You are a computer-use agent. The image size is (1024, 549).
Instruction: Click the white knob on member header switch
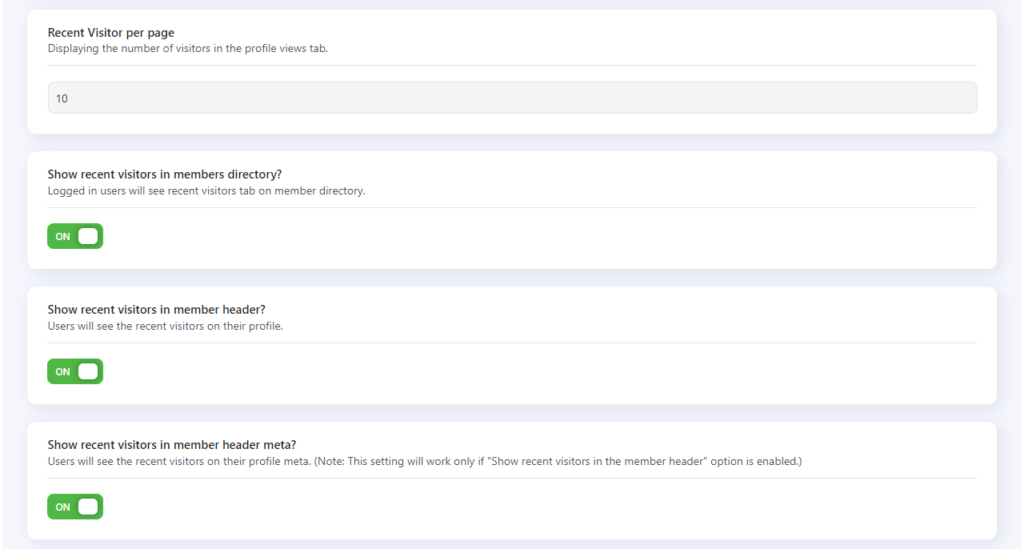click(88, 371)
